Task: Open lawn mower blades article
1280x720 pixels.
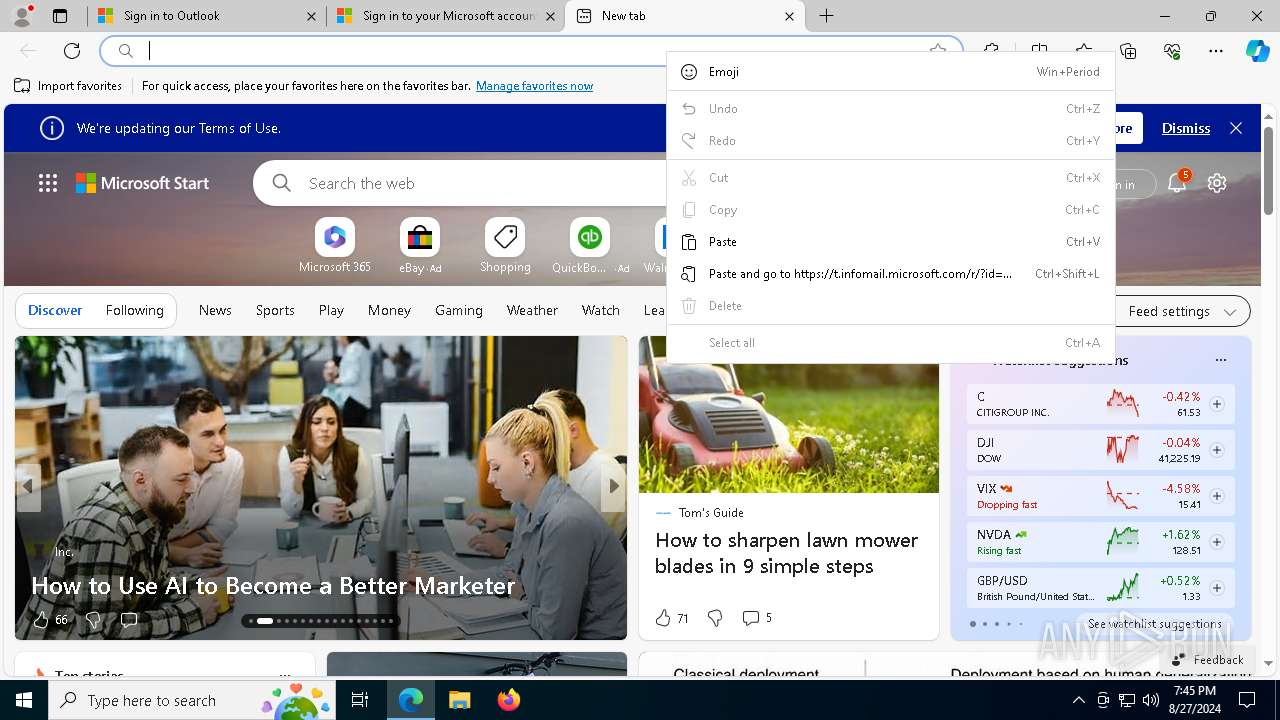Action: (786, 553)
